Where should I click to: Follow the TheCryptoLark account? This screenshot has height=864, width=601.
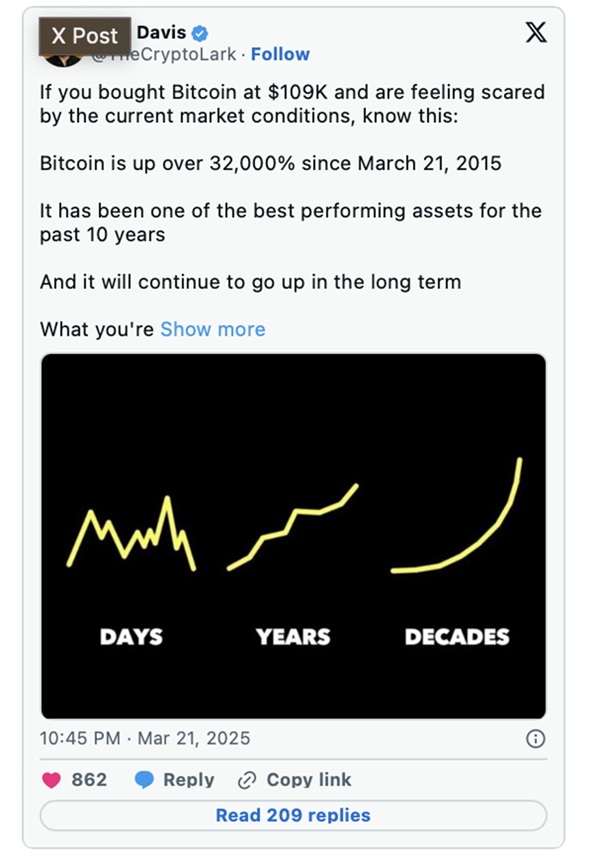280,54
